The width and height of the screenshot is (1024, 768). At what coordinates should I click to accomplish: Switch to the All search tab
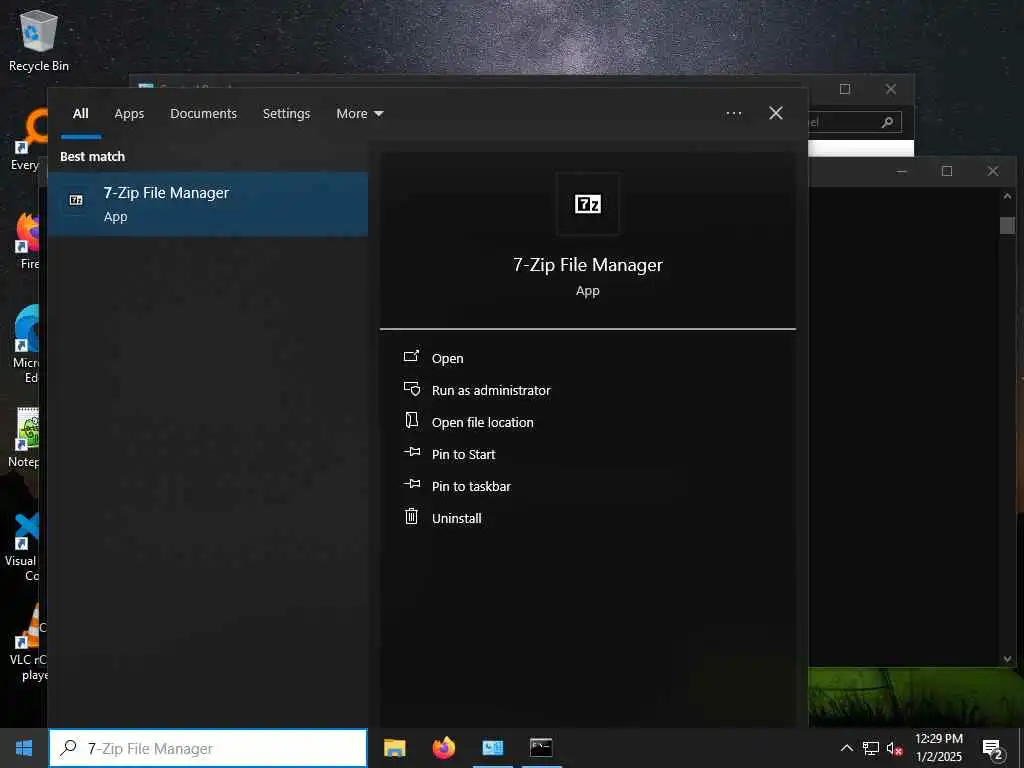tap(80, 114)
